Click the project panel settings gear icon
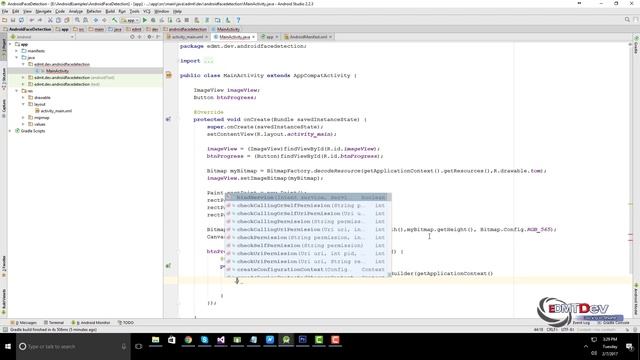The height and width of the screenshot is (360, 640). [x=149, y=37]
